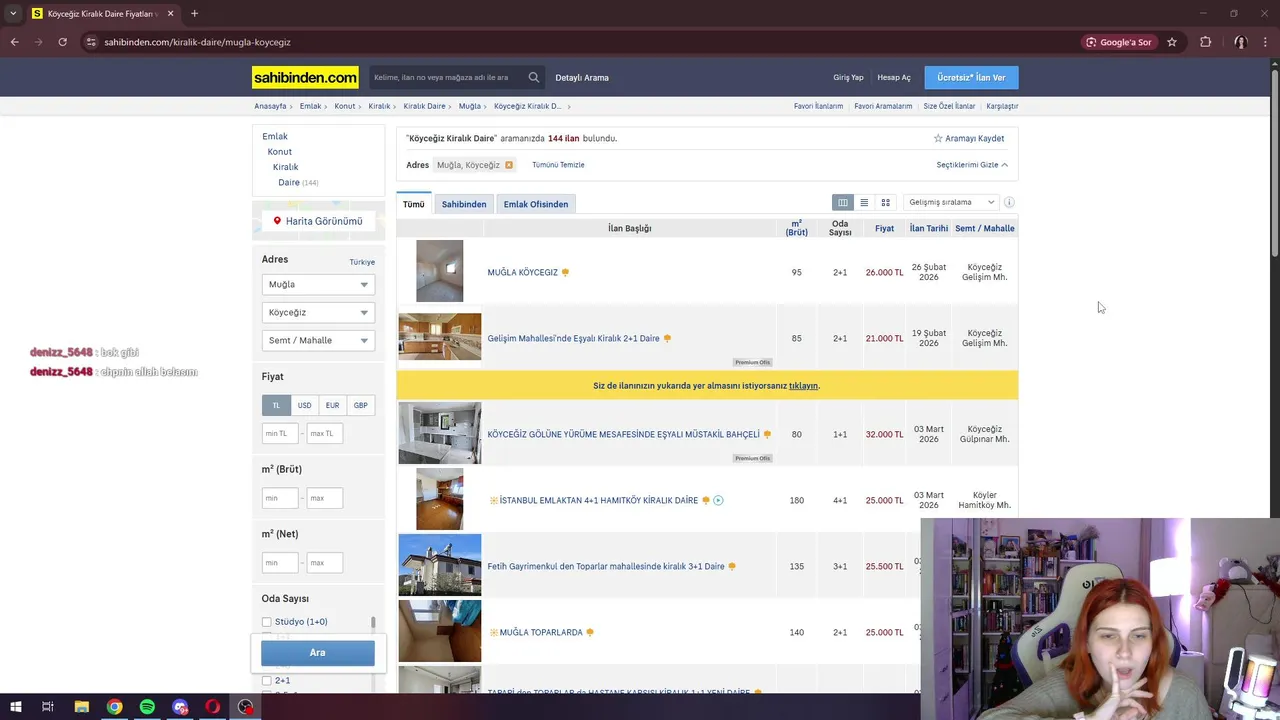Open Gelişmiş sıralama sort dropdown

coord(951,202)
